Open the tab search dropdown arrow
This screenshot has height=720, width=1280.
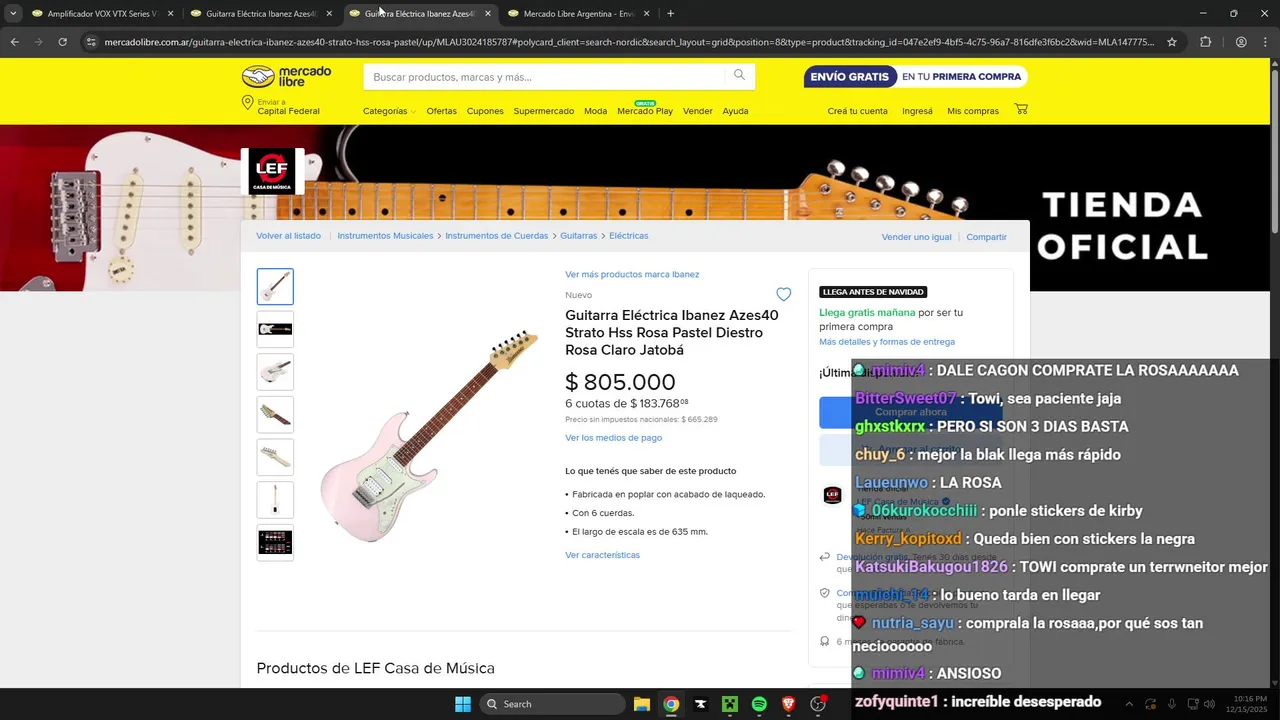point(13,14)
